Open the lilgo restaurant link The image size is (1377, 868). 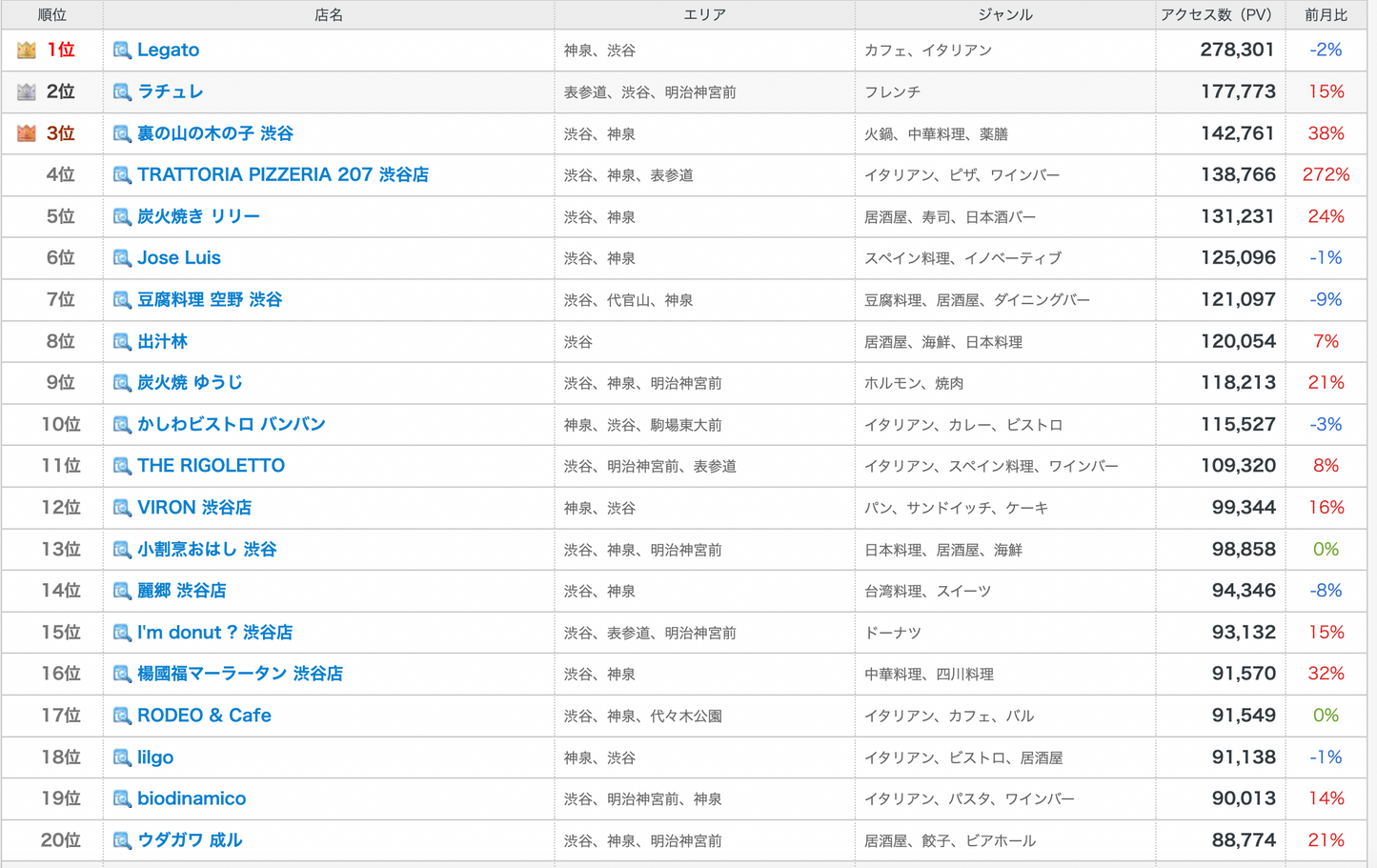point(155,757)
